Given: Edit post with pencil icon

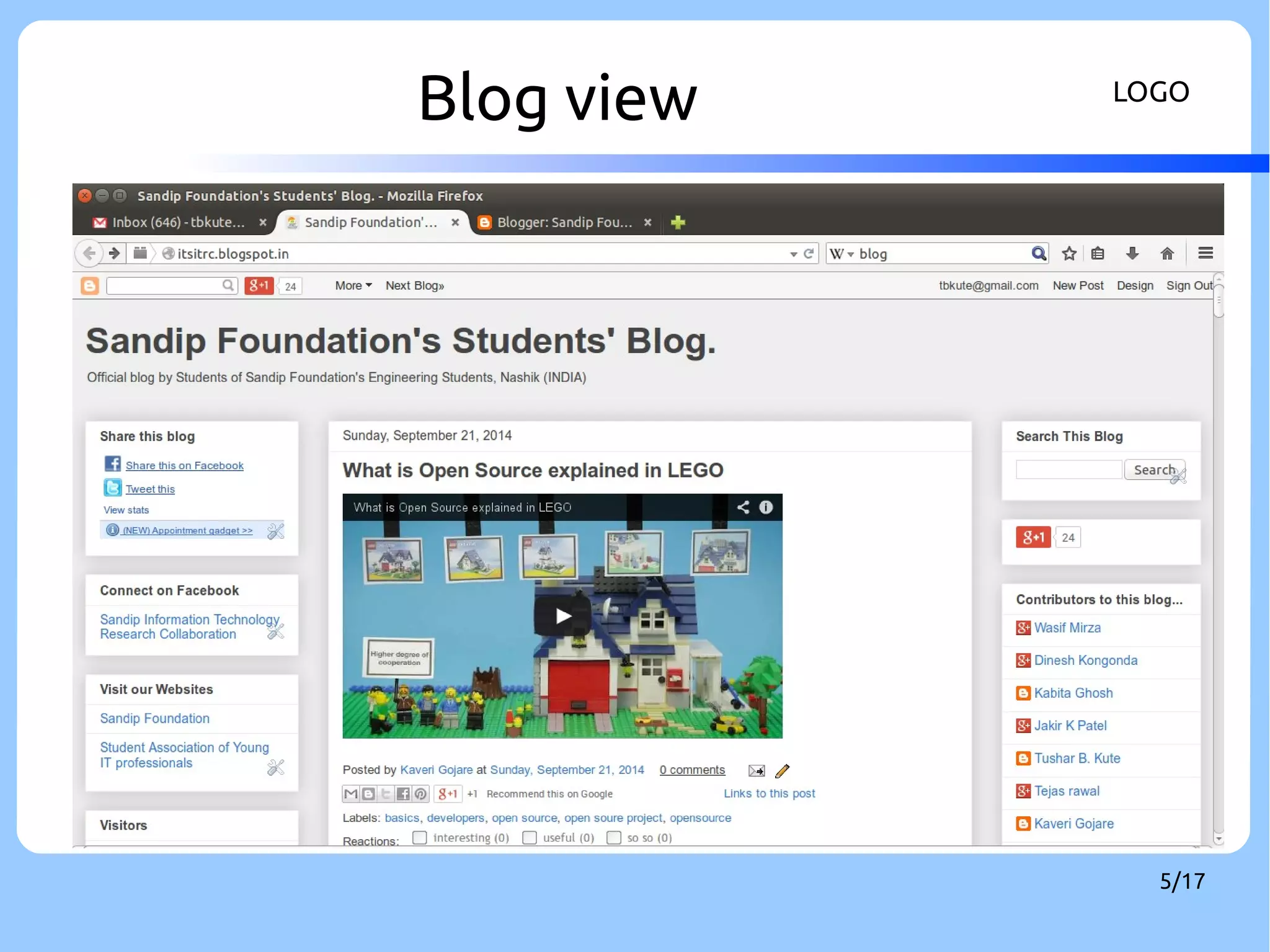Looking at the screenshot, I should (783, 770).
